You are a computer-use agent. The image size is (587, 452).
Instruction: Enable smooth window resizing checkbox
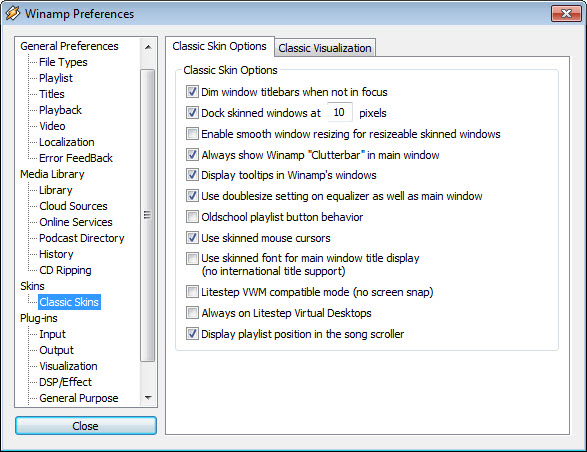[192, 134]
